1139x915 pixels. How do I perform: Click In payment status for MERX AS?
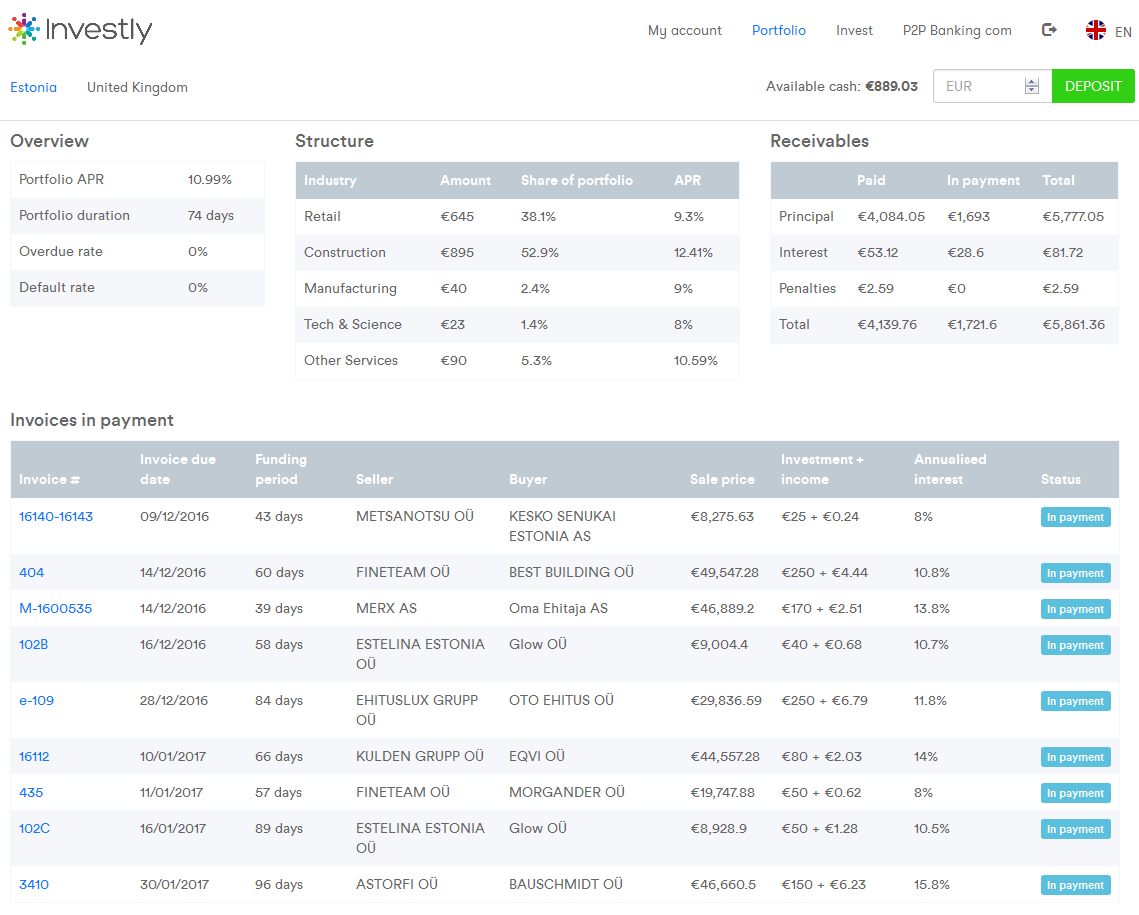pos(1075,609)
